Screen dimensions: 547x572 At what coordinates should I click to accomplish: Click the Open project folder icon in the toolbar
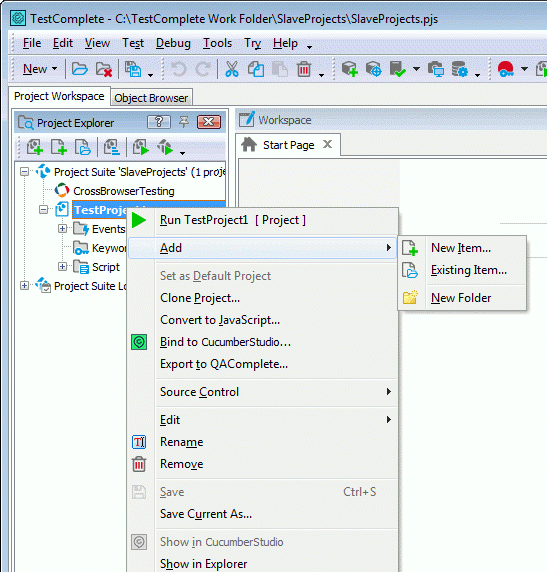[x=79, y=69]
